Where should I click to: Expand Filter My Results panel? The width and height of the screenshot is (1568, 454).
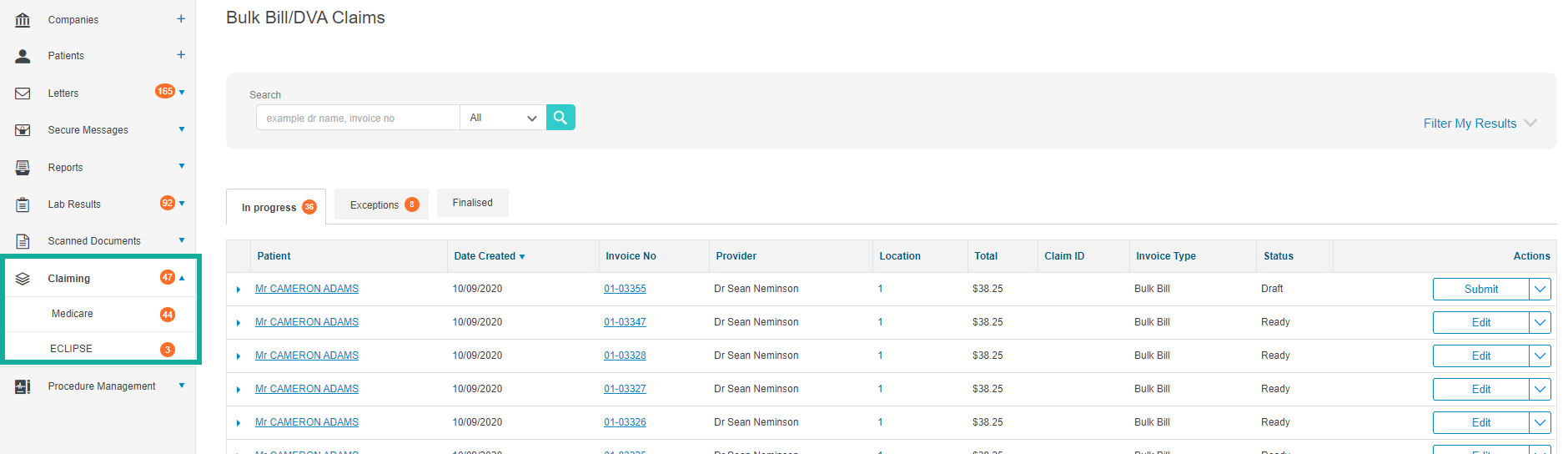[1480, 124]
